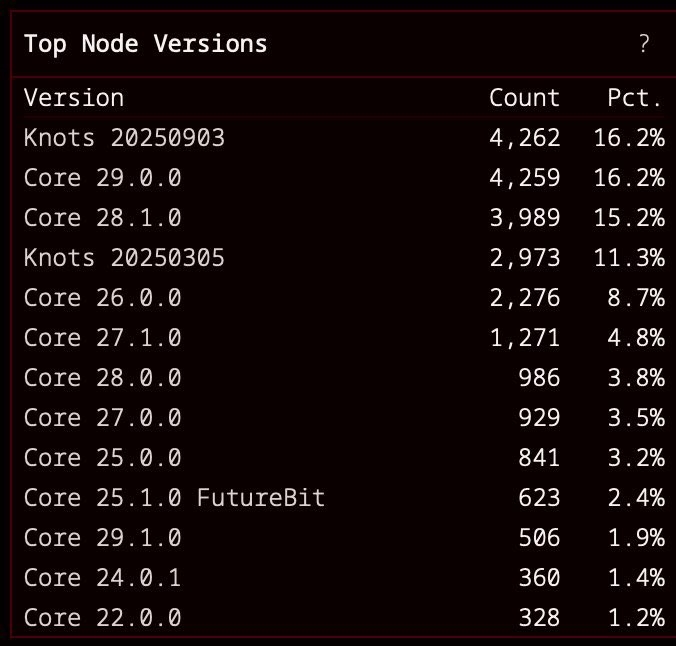The width and height of the screenshot is (676, 646).
Task: Click the 4,262 count value
Action: (525, 138)
